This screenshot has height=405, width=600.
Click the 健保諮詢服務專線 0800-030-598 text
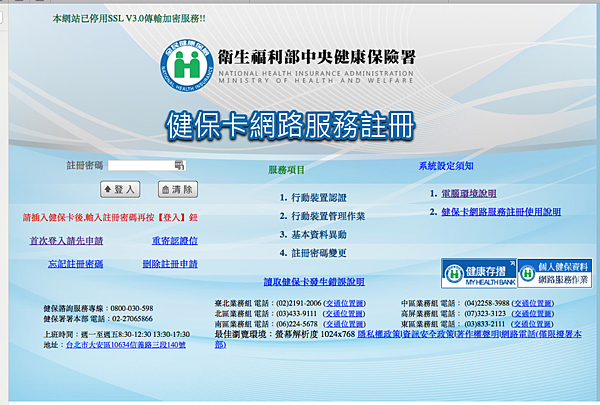coord(98,308)
